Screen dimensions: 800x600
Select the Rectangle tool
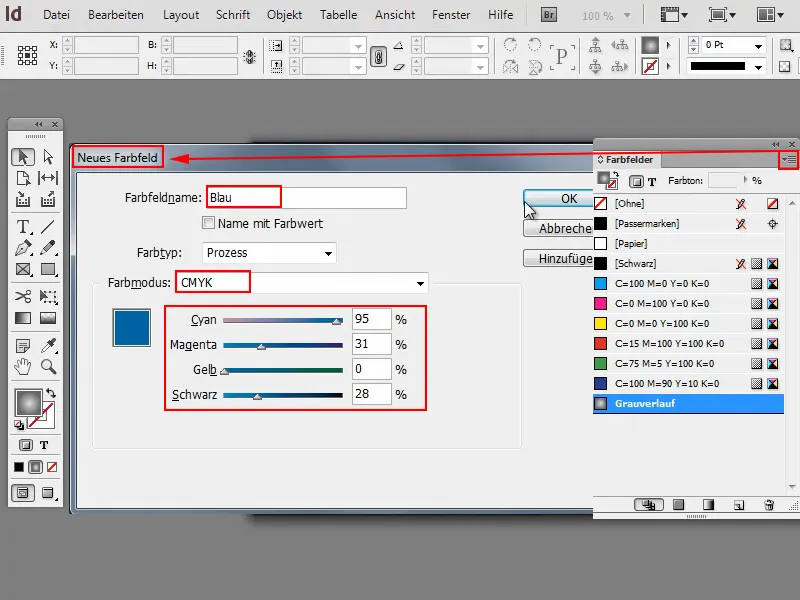48,269
